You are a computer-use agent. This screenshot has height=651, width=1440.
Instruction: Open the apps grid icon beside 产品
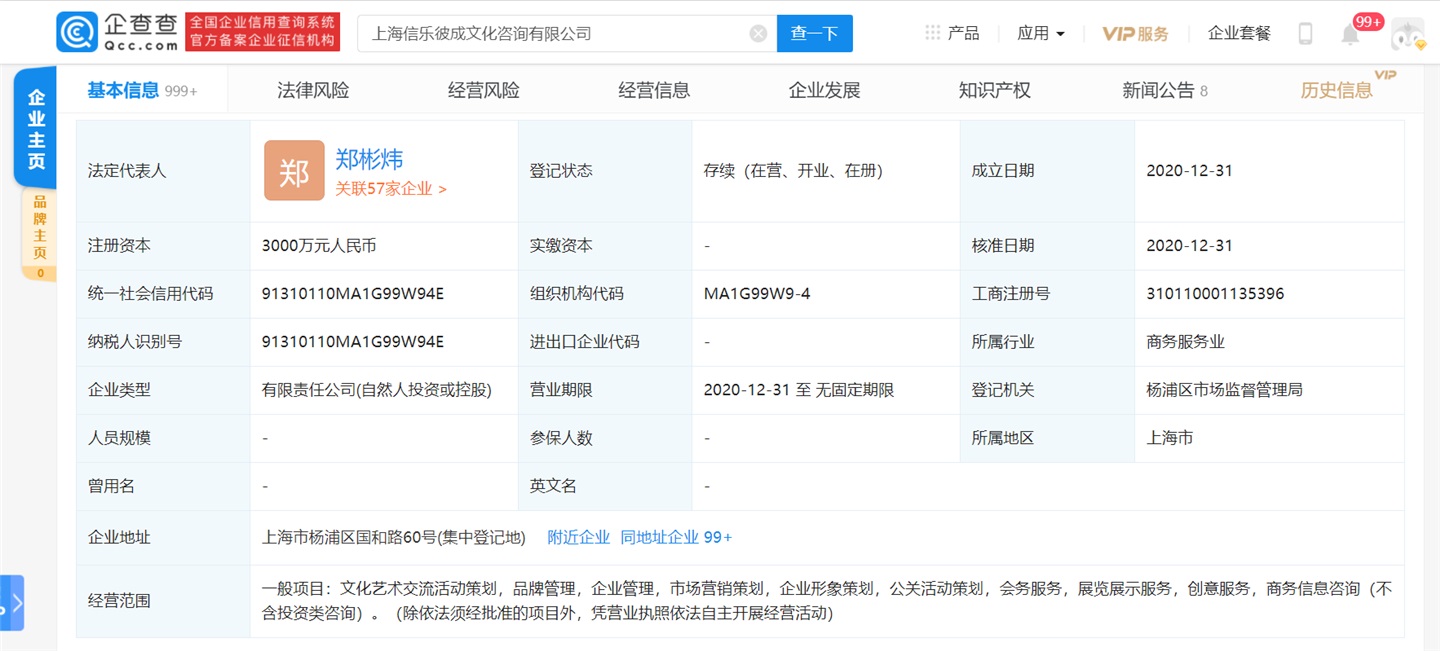click(932, 31)
